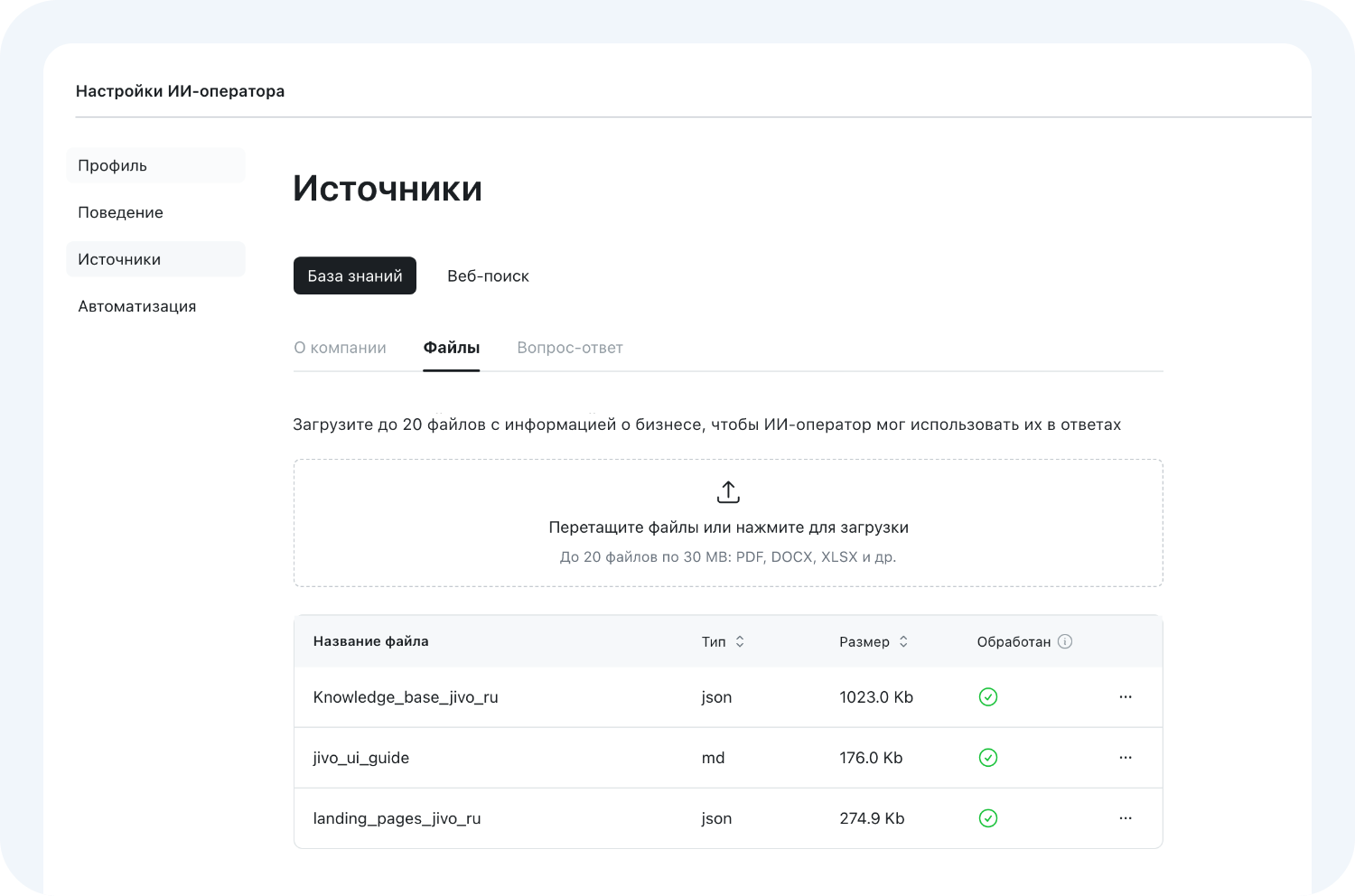Select the Файлы tab
This screenshot has width=1355, height=896.
[452, 348]
